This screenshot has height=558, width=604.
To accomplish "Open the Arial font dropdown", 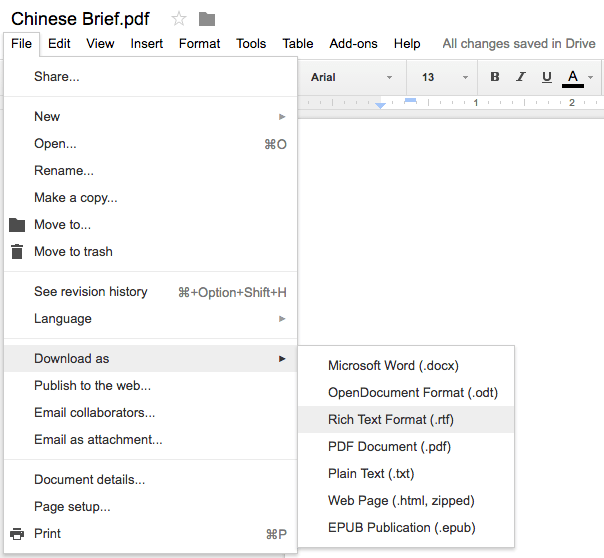I will (352, 77).
